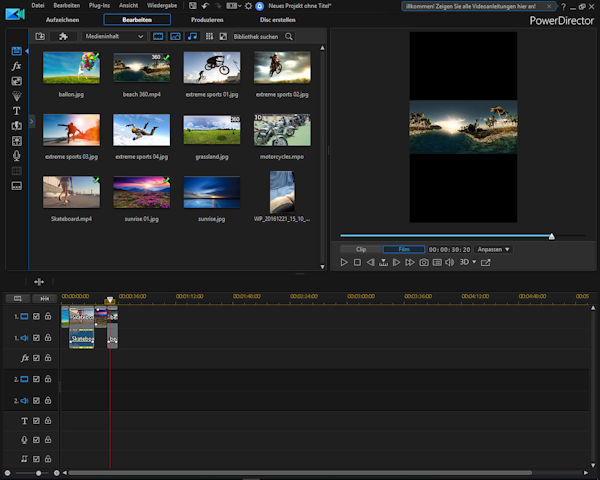
Task: Open the Datei menu
Action: coord(38,5)
